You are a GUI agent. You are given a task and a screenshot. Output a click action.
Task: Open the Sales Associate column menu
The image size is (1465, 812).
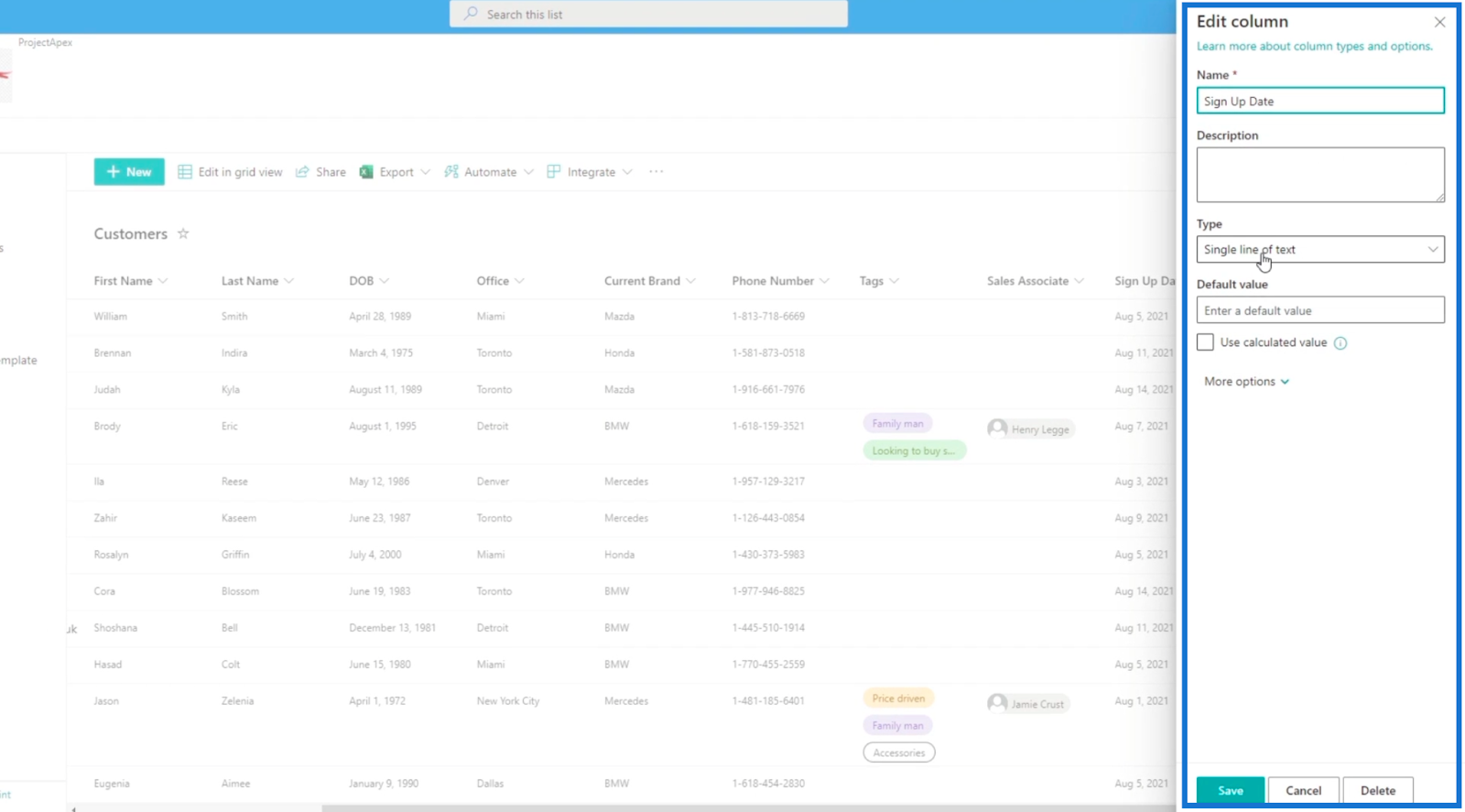coord(1036,281)
